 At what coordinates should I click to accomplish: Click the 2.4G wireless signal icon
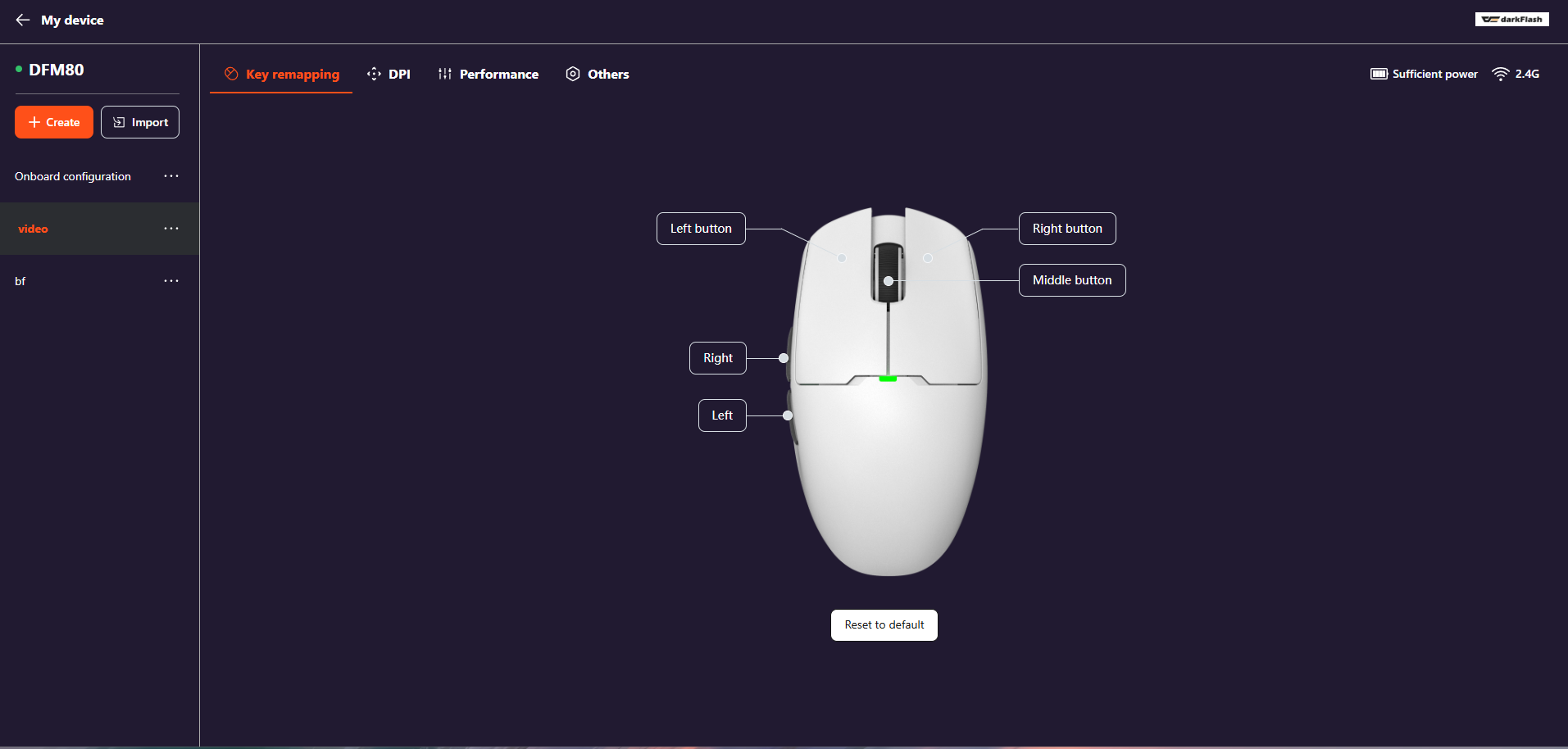1500,74
